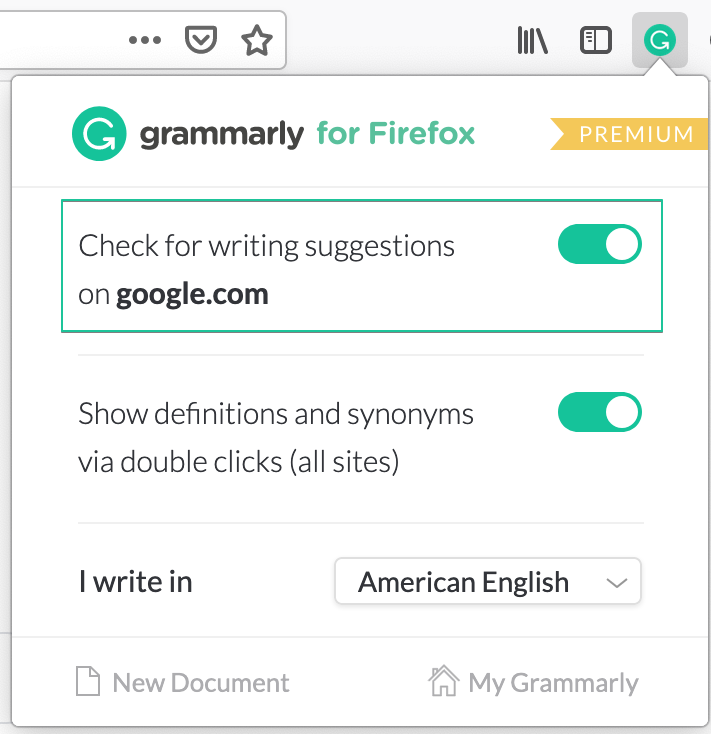This screenshot has height=734, width=711.
Task: Open the American English language dropdown
Action: click(487, 582)
